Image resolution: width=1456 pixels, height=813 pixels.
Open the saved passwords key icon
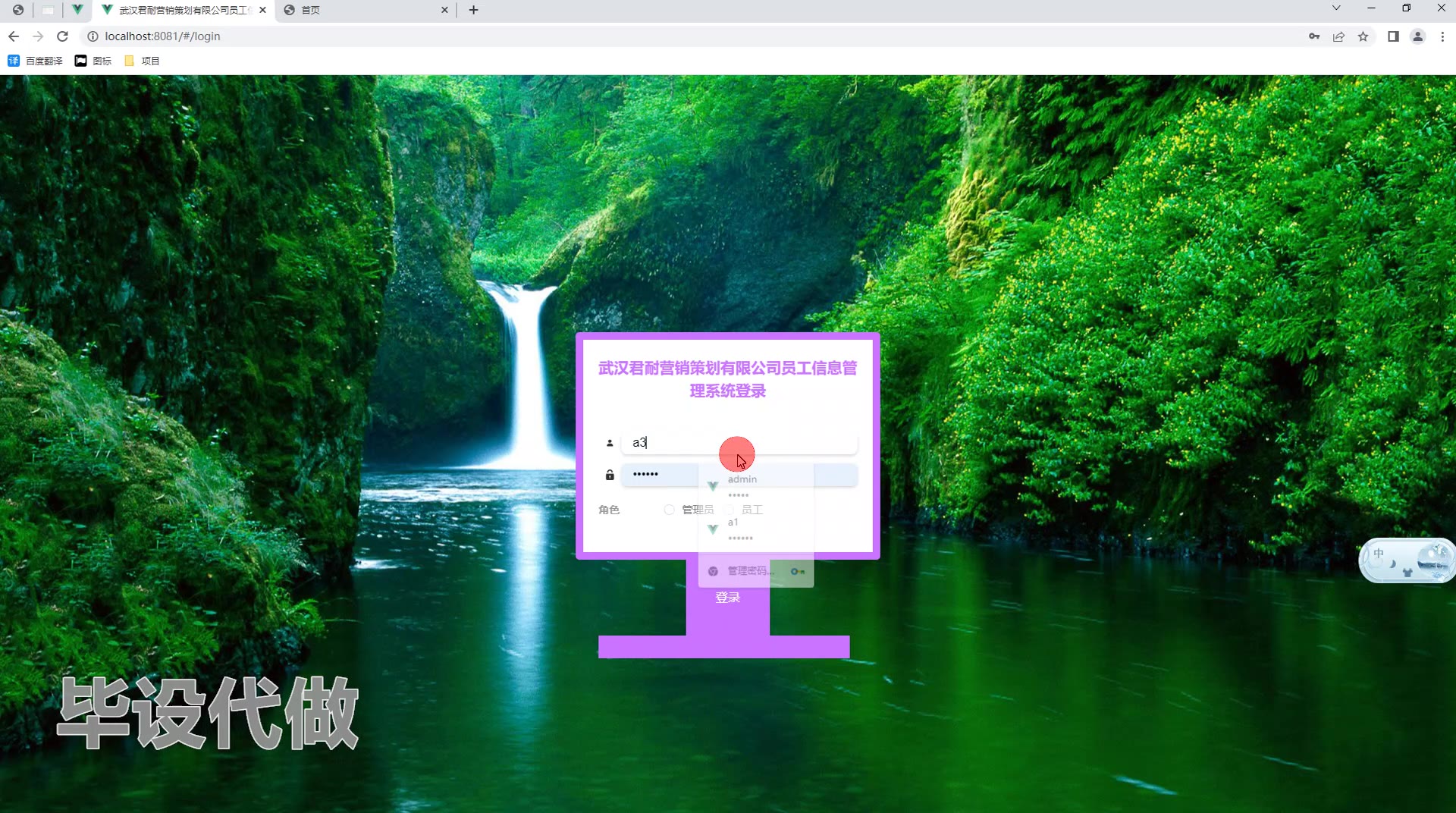[1314, 36]
